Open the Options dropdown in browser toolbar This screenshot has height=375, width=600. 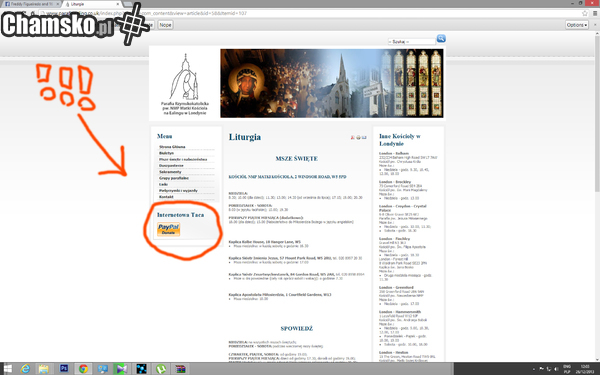point(577,25)
